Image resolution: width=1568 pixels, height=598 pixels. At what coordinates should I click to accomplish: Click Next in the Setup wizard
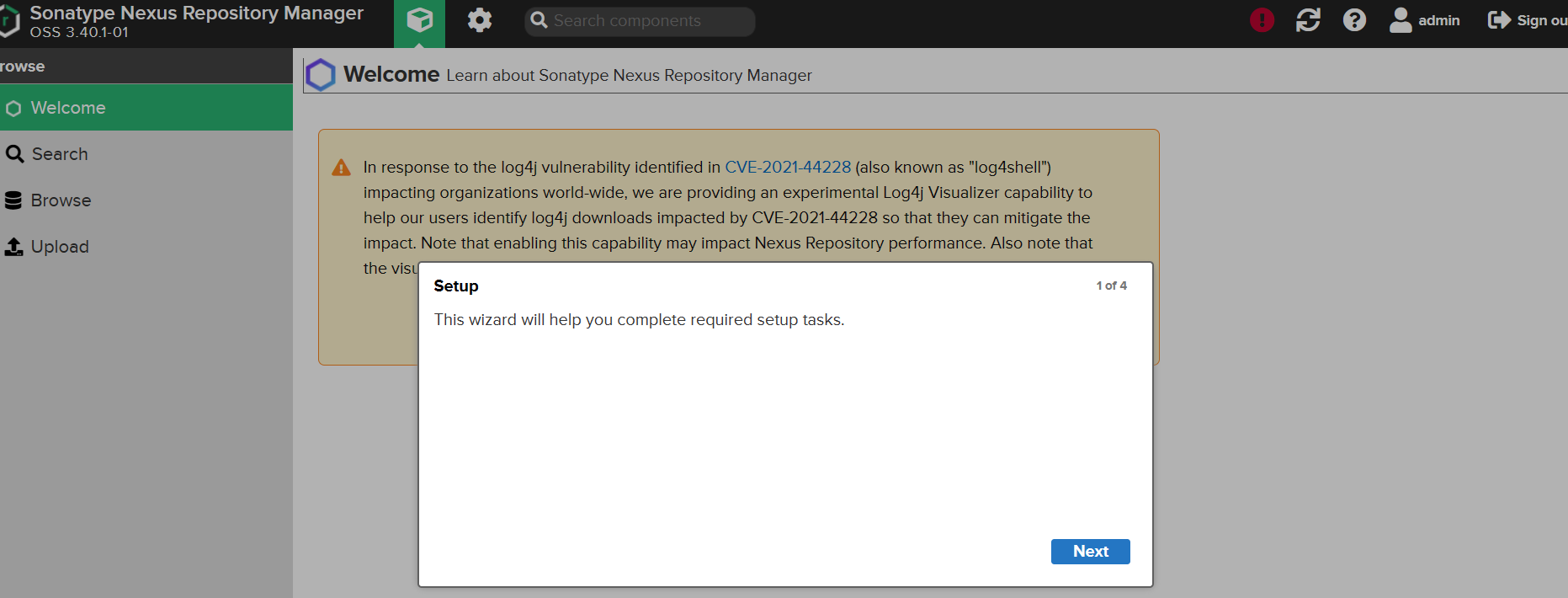1091,552
